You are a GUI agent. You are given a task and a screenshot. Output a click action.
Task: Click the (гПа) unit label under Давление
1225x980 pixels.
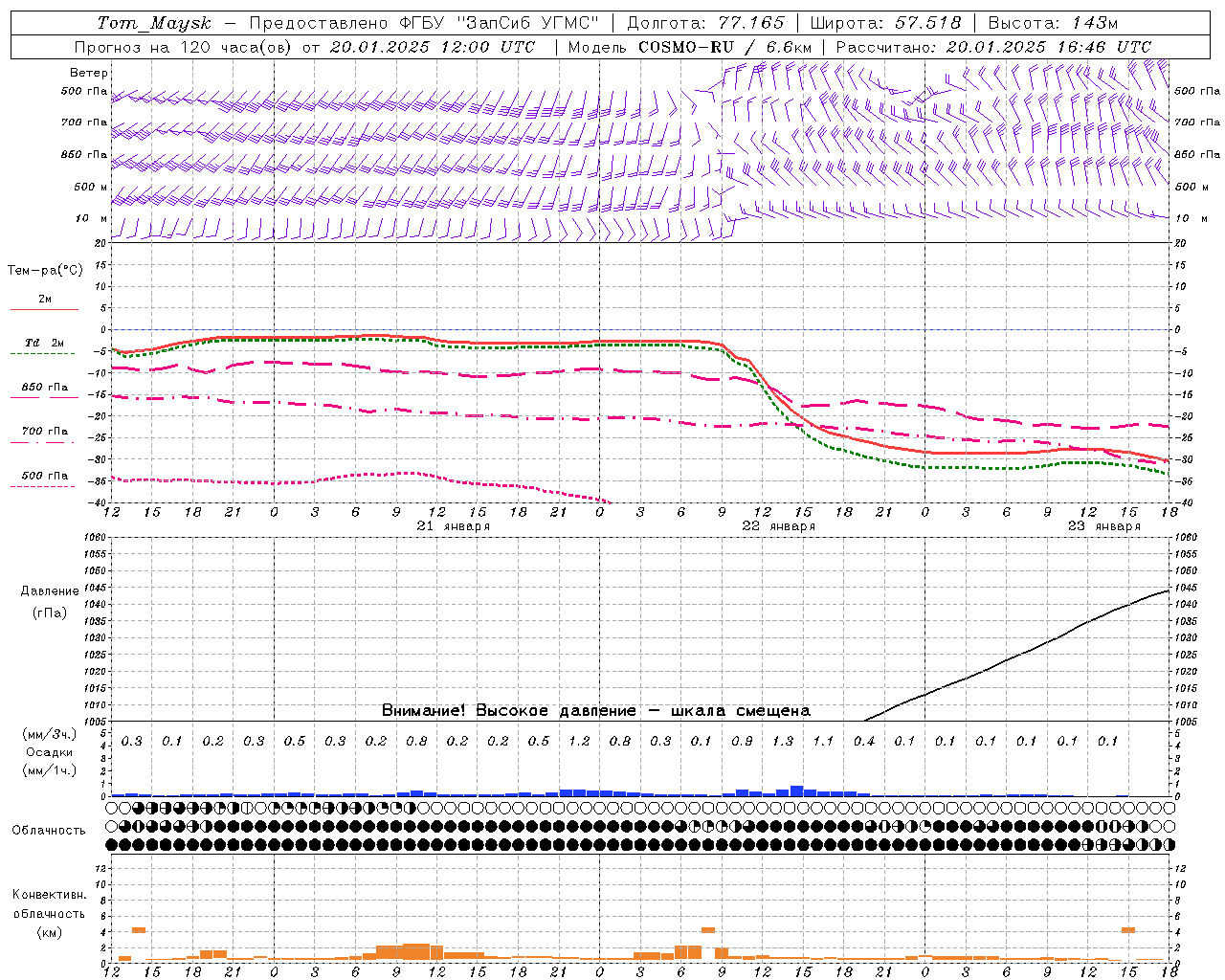(50, 612)
